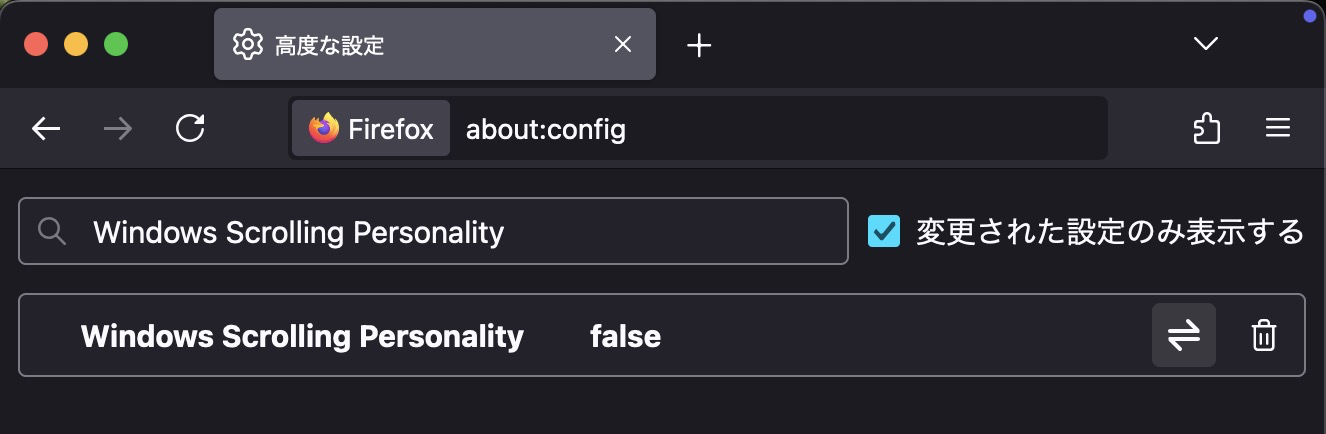Maximize the window using the green button
The width and height of the screenshot is (1326, 434).
[116, 44]
